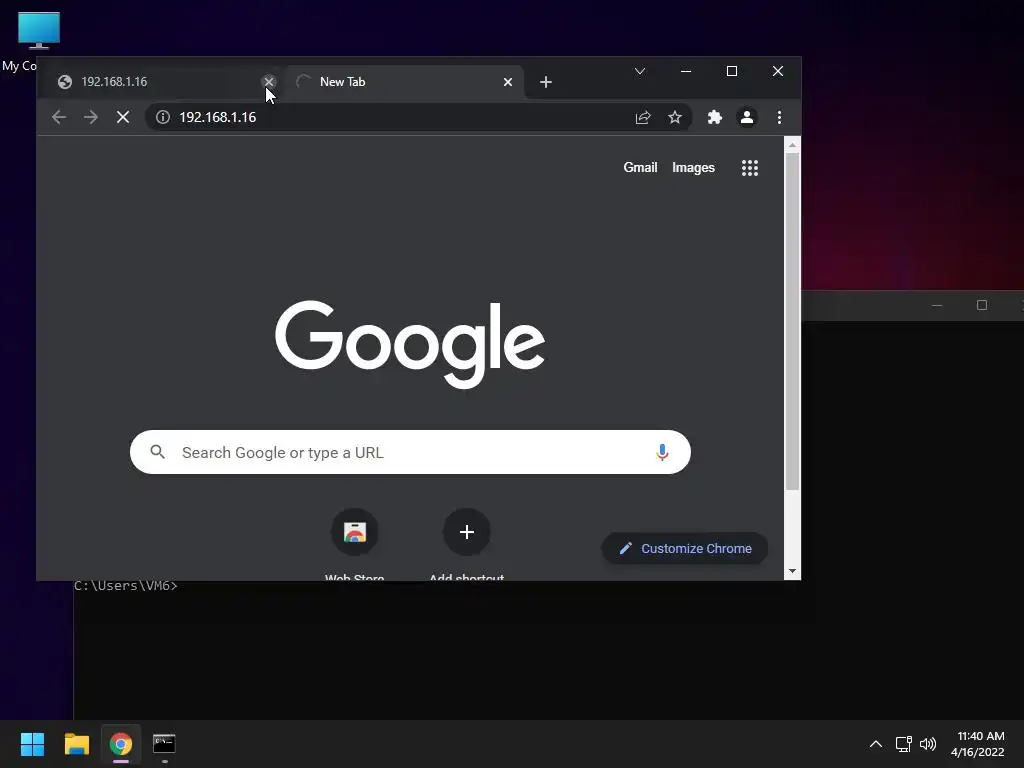Open Command Prompt from the taskbar
The width and height of the screenshot is (1024, 768).
click(x=164, y=744)
